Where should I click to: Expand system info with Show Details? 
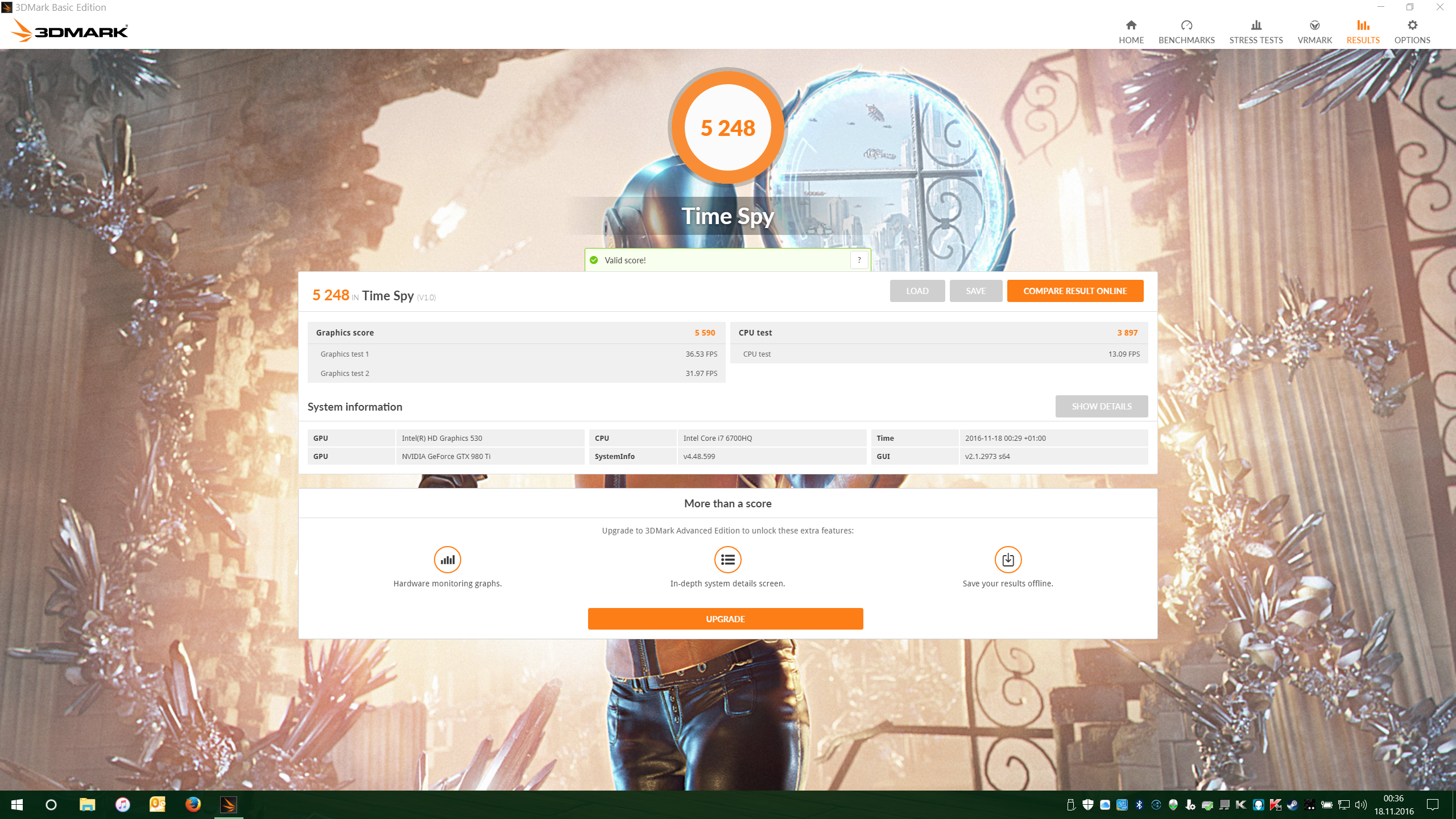coord(1101,406)
